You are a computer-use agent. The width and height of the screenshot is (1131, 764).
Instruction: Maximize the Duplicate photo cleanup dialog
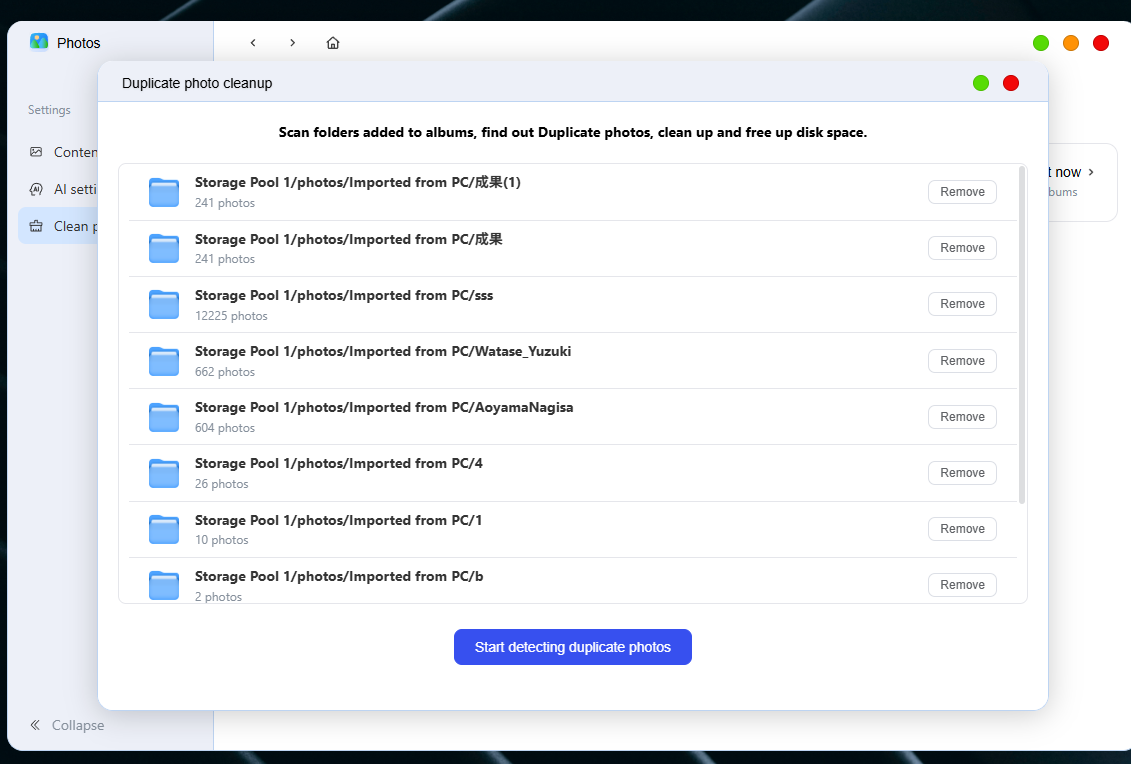(981, 83)
